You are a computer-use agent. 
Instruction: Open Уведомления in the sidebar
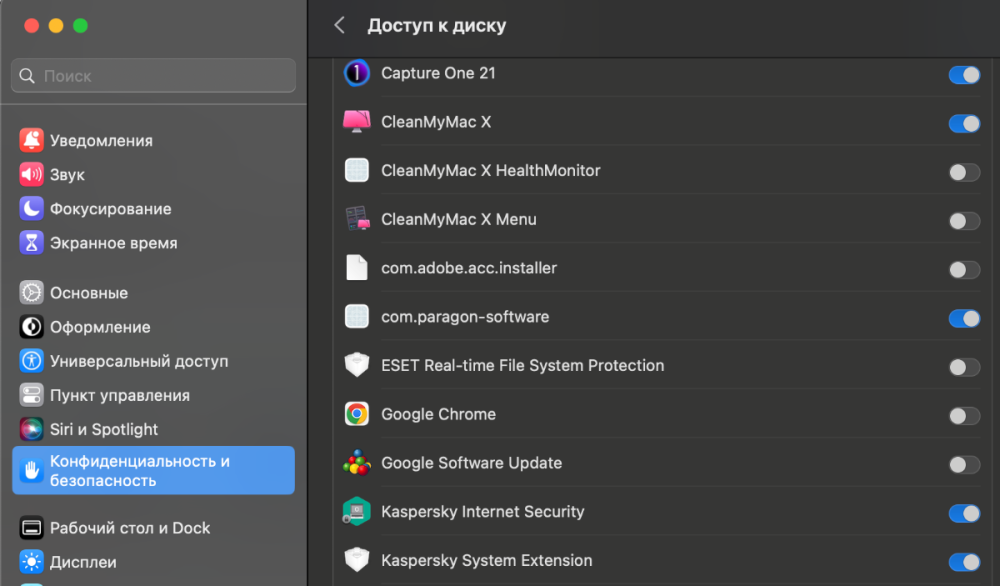101,141
